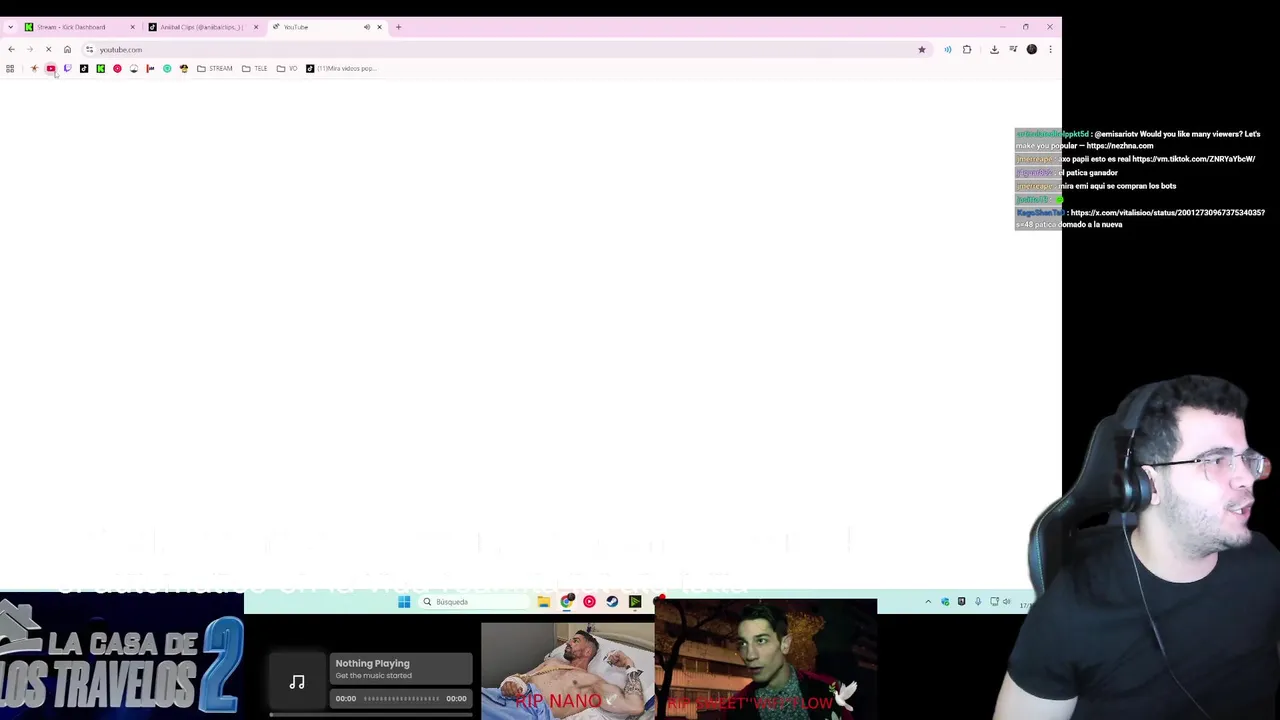Open the green play taskbar app
The width and height of the screenshot is (1280, 720).
pos(635,602)
